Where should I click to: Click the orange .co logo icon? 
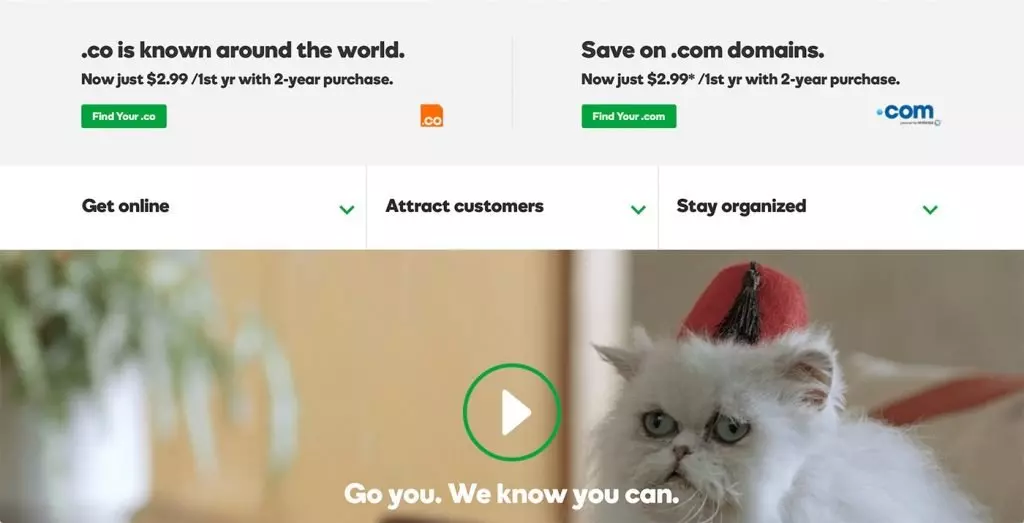pyautogui.click(x=431, y=116)
